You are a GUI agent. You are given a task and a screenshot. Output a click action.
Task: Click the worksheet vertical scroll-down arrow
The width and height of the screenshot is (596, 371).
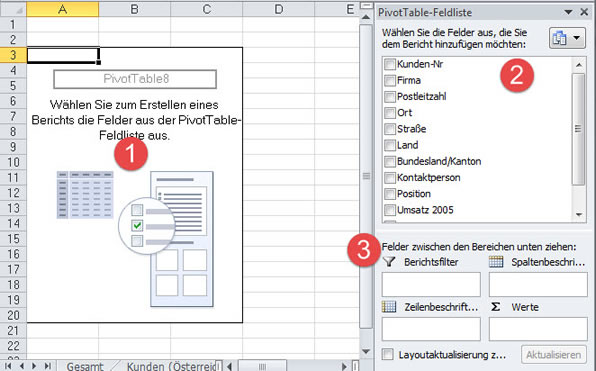tap(366, 352)
